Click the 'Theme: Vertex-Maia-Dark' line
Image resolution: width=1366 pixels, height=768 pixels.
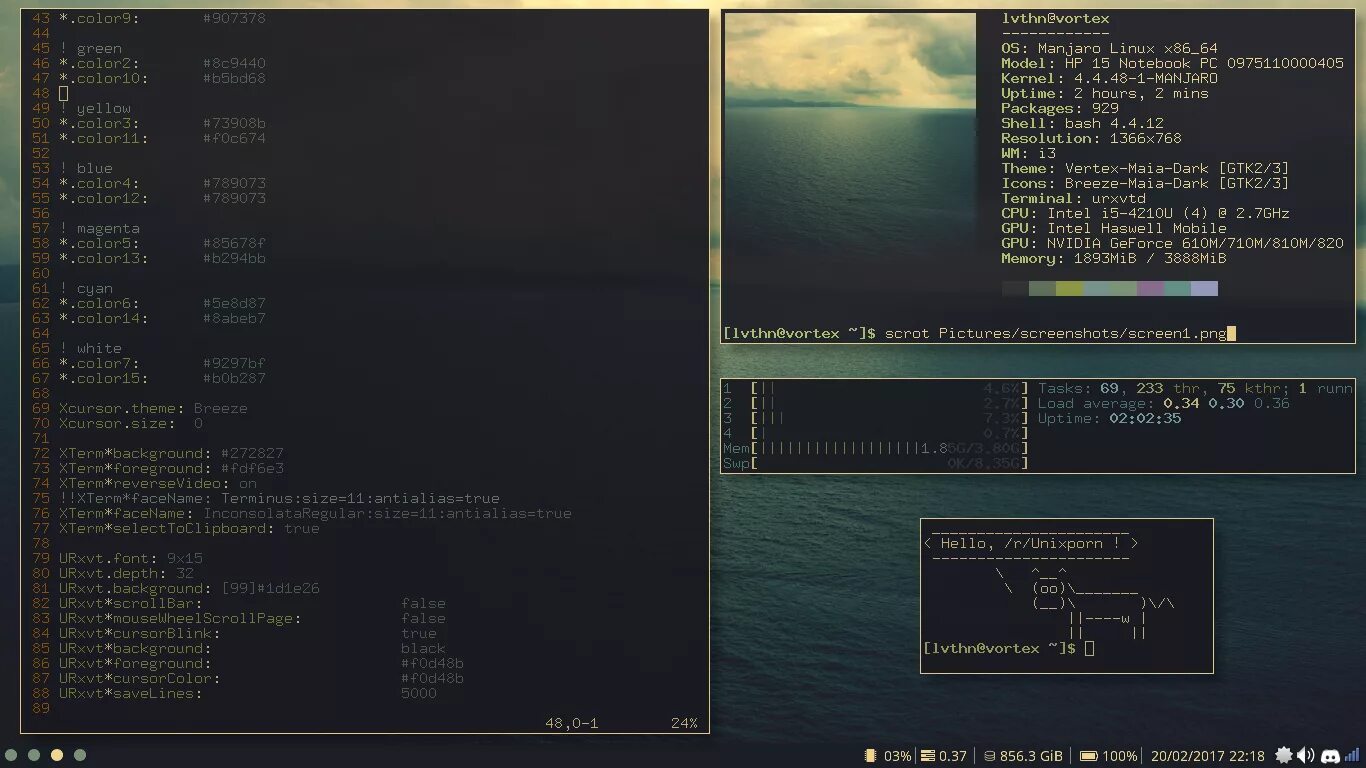(x=1145, y=168)
